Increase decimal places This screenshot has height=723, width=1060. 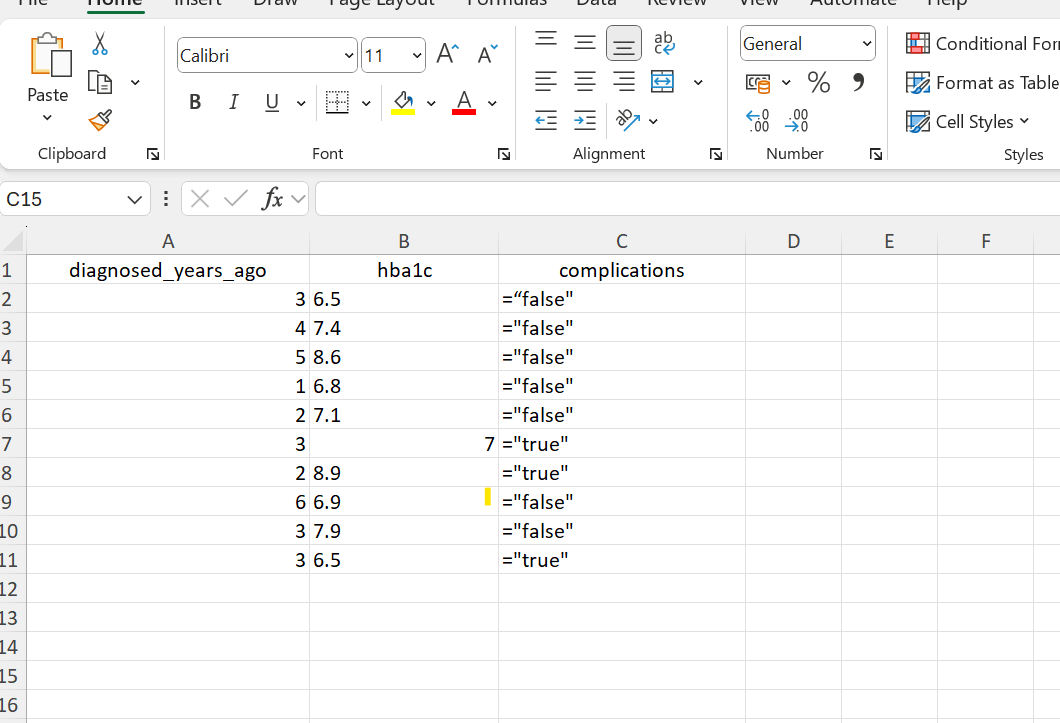coord(758,121)
